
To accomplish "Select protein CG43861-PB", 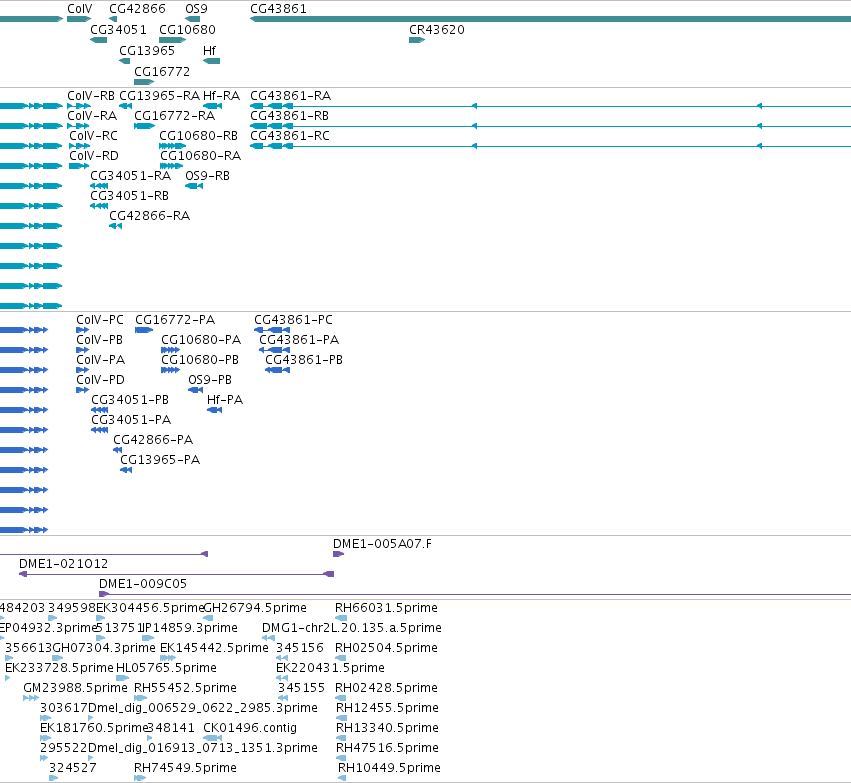I will click(277, 370).
